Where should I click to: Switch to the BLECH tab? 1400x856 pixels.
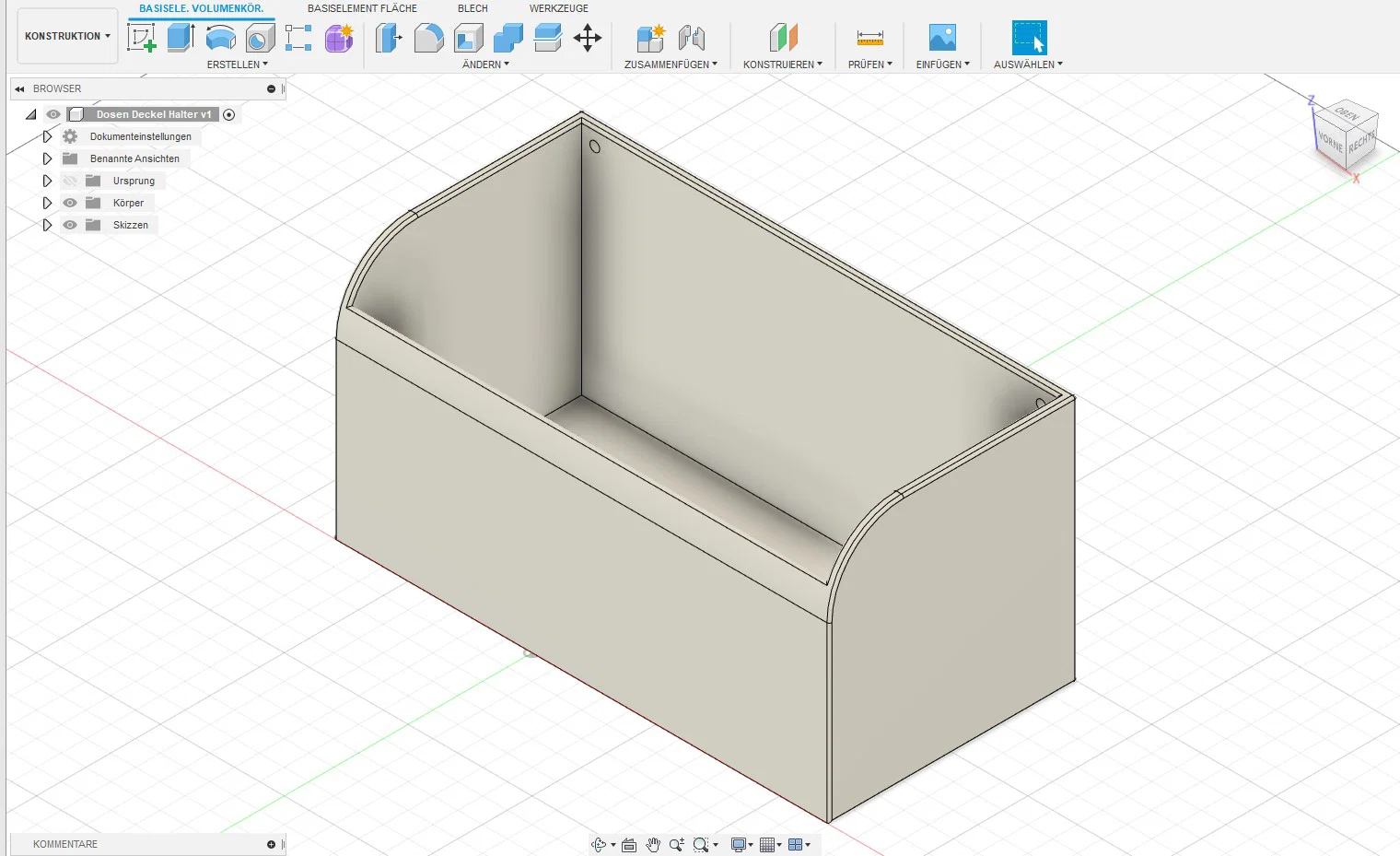click(472, 8)
